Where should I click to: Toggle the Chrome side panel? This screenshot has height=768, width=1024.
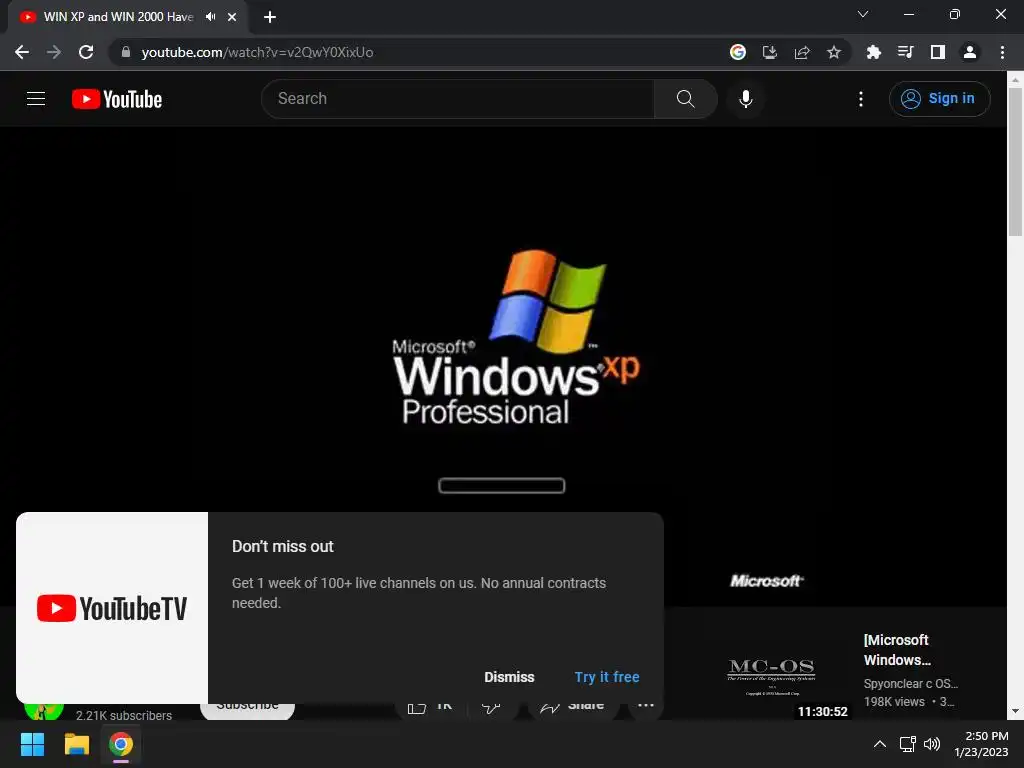(x=938, y=52)
